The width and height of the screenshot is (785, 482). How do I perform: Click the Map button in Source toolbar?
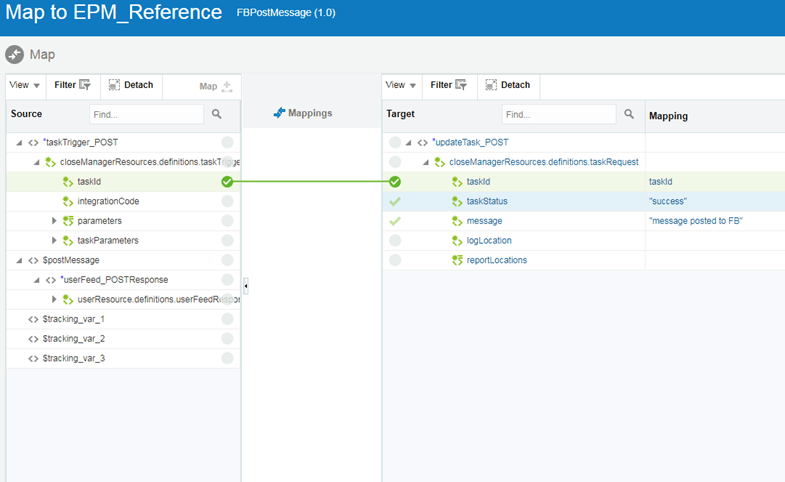[x=215, y=86]
